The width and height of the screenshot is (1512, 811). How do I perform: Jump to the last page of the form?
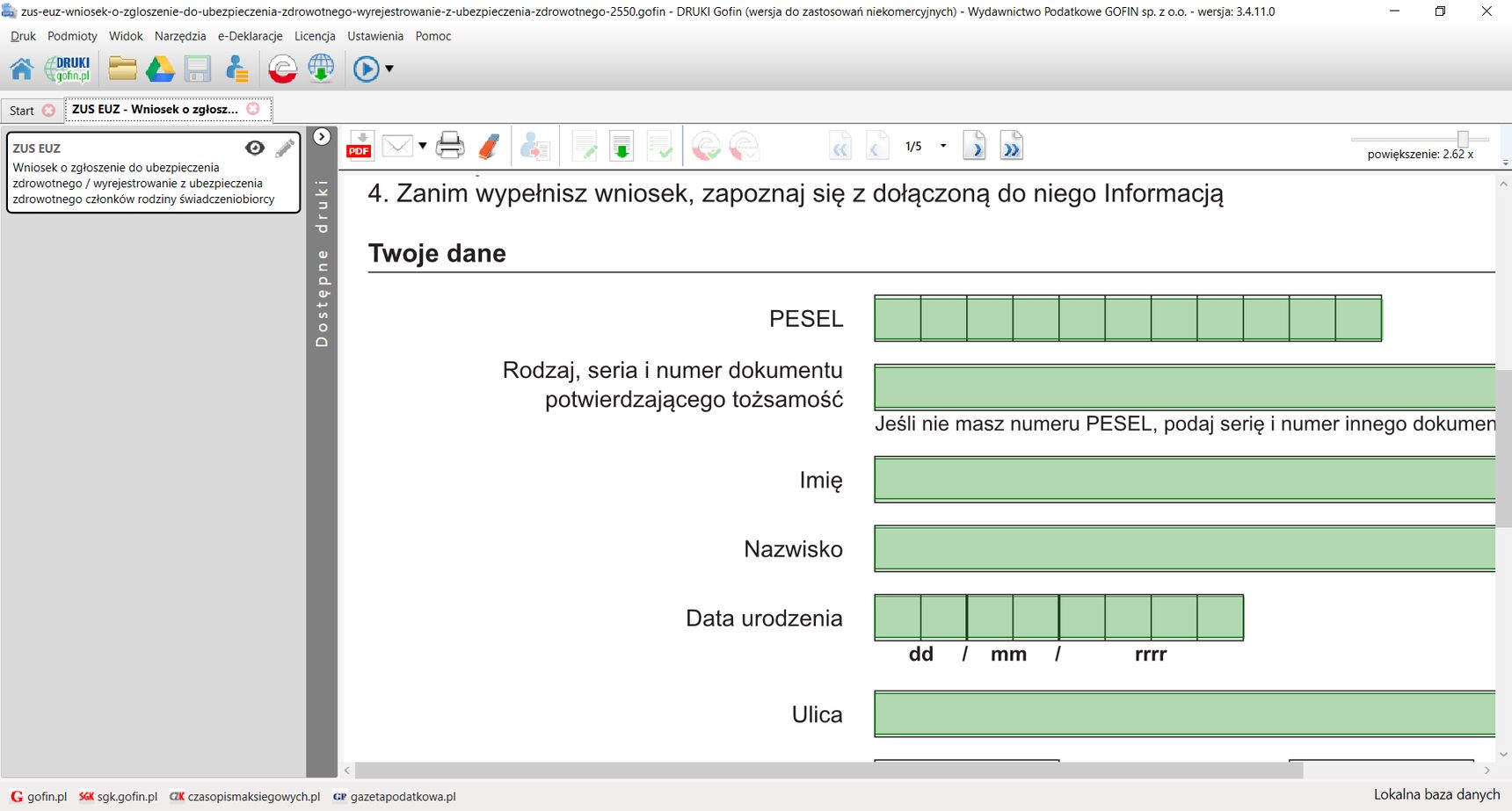(x=1012, y=146)
